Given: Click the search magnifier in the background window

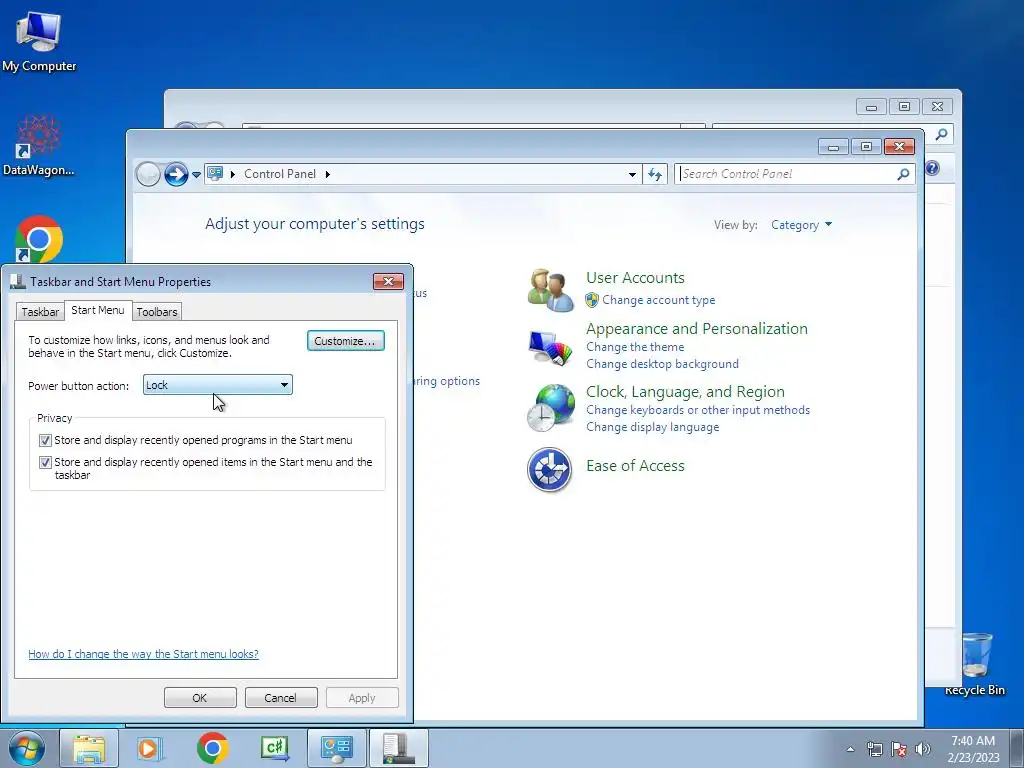Looking at the screenshot, I should pos(941,135).
